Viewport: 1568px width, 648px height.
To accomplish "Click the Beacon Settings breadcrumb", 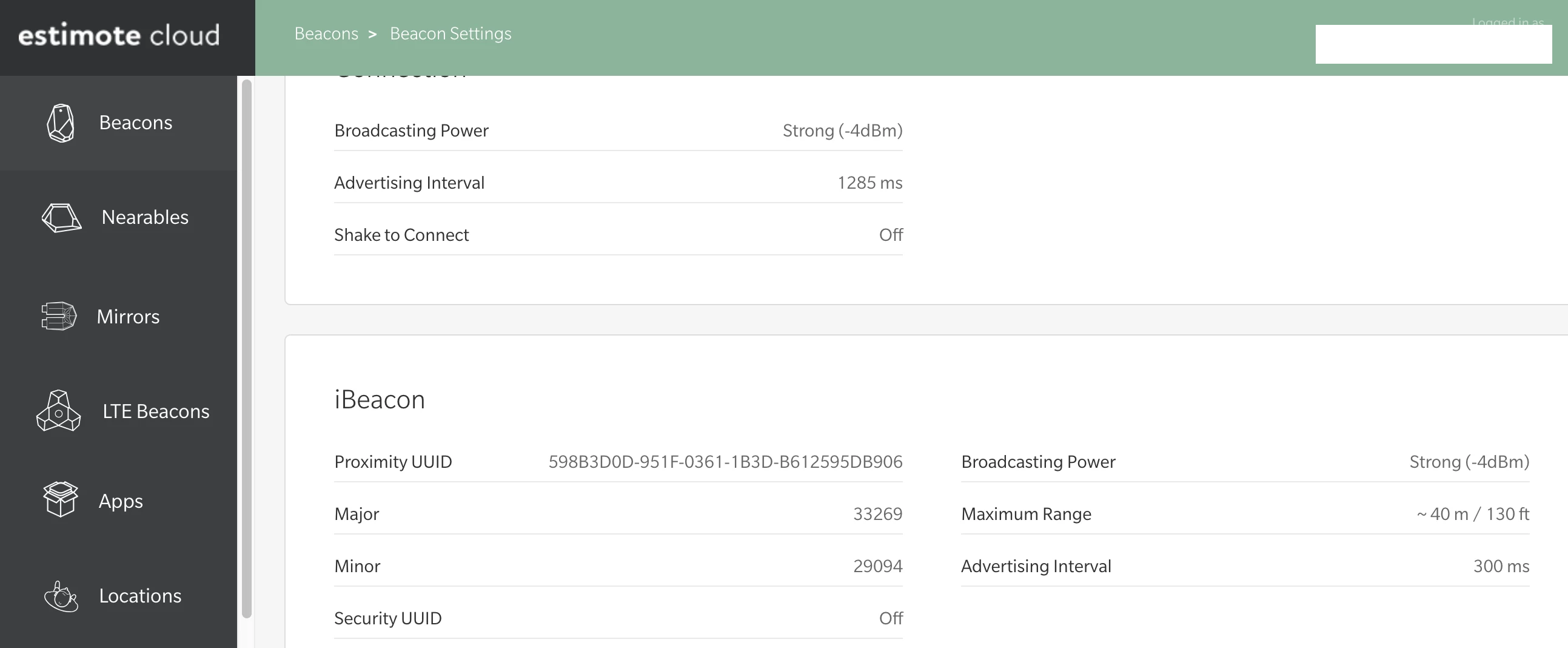I will (451, 33).
